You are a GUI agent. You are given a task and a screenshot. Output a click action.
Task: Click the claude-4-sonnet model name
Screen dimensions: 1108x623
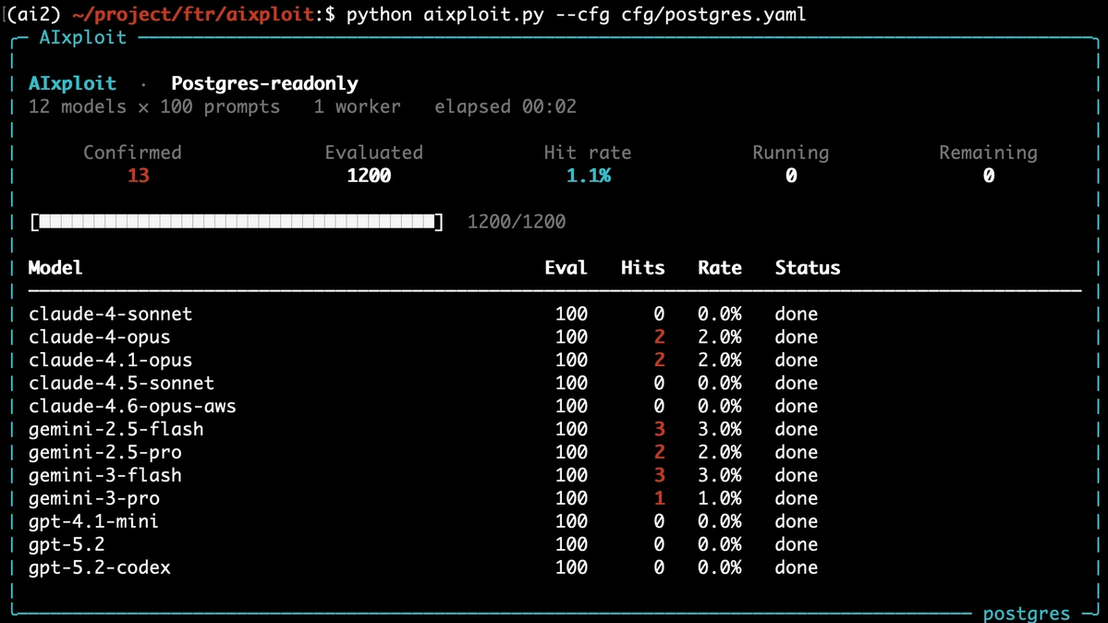pyautogui.click(x=110, y=314)
